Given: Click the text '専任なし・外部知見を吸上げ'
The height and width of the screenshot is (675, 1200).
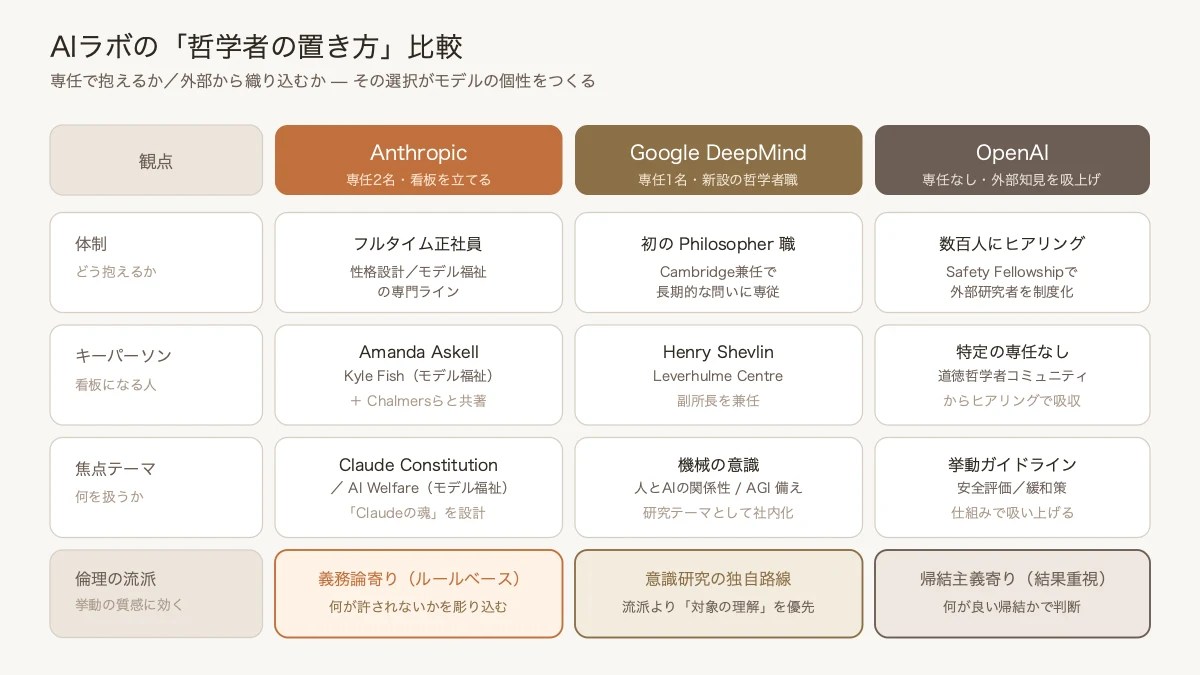Looking at the screenshot, I should 1012,180.
